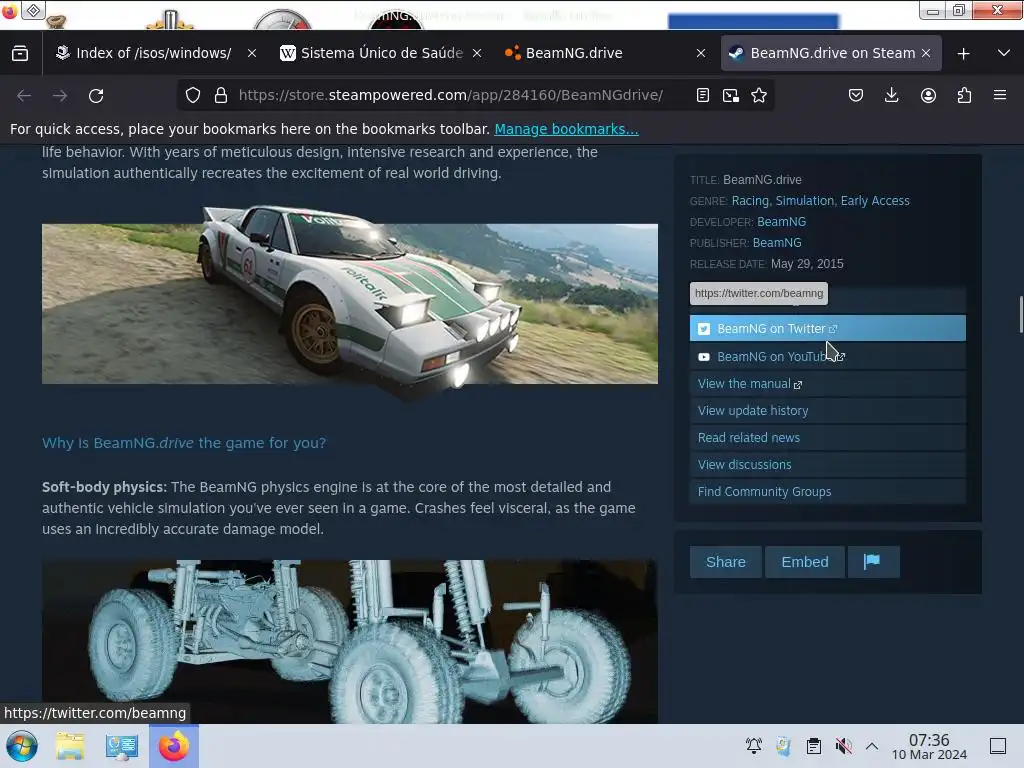Open the Firefox hamburger menu
Image resolution: width=1024 pixels, height=768 pixels.
point(1000,95)
